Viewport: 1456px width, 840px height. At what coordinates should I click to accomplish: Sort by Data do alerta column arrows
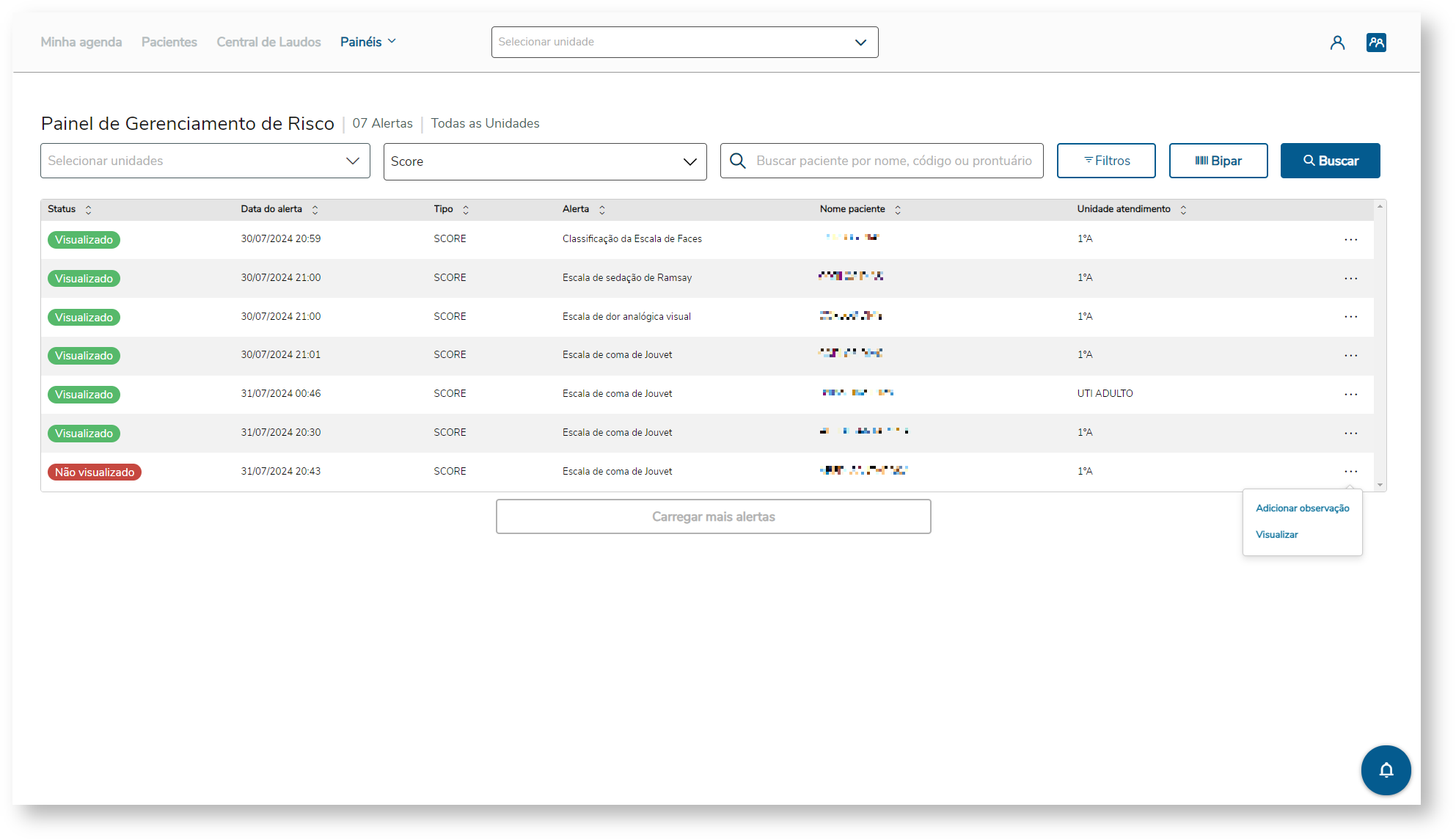(x=315, y=210)
